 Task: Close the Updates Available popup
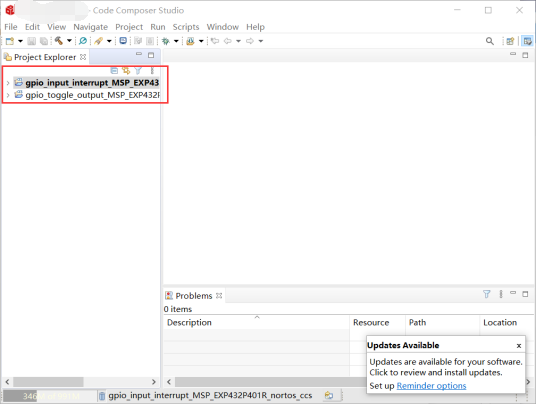(519, 346)
